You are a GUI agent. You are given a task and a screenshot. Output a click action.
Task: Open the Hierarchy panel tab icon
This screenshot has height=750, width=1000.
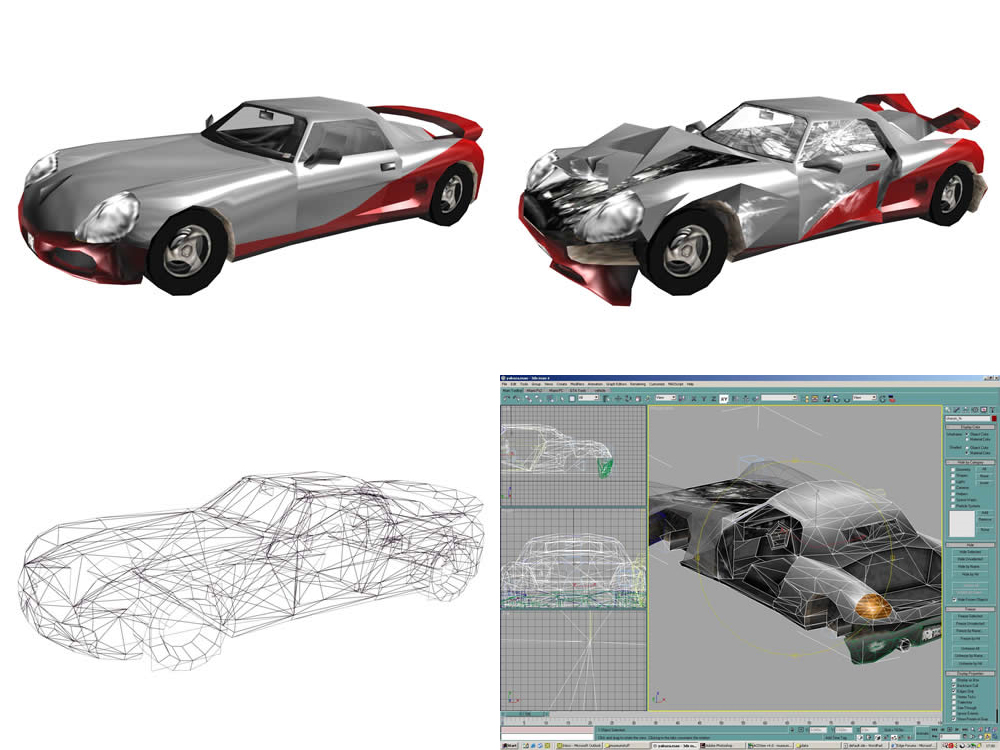coord(966,409)
